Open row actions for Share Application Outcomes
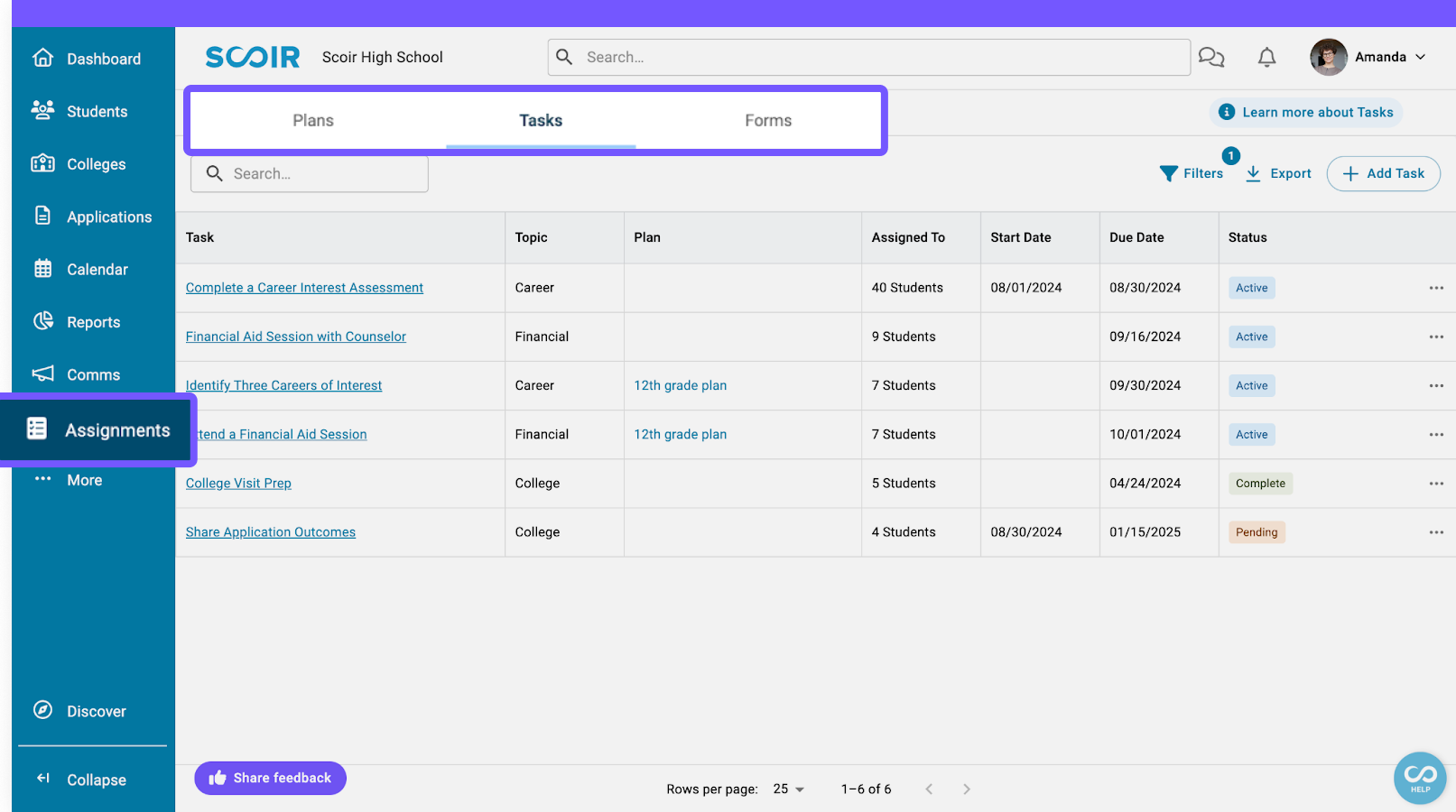 coord(1435,531)
